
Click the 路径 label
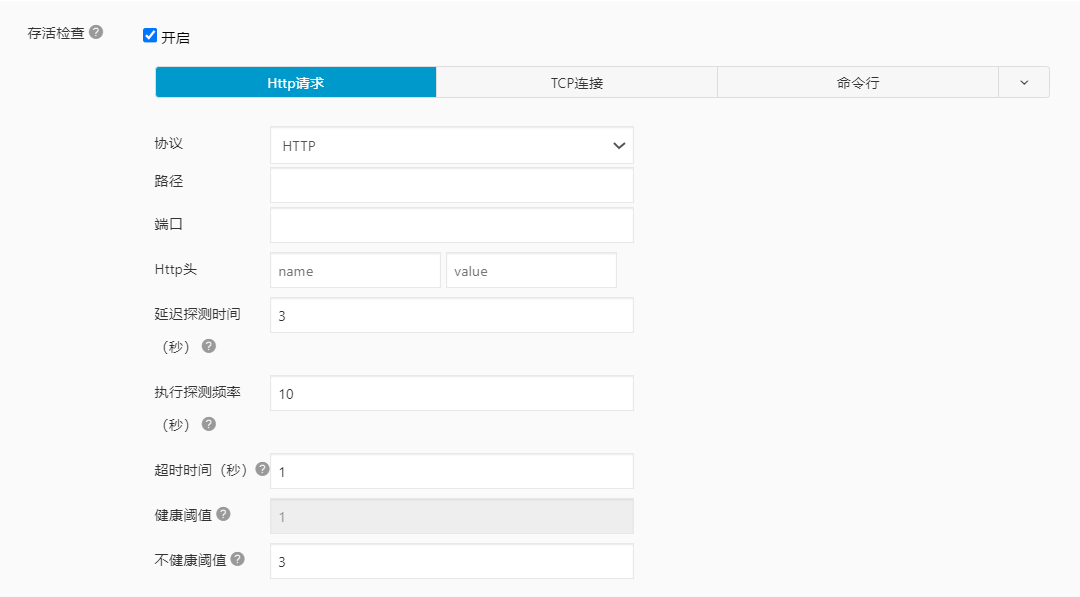tap(169, 181)
